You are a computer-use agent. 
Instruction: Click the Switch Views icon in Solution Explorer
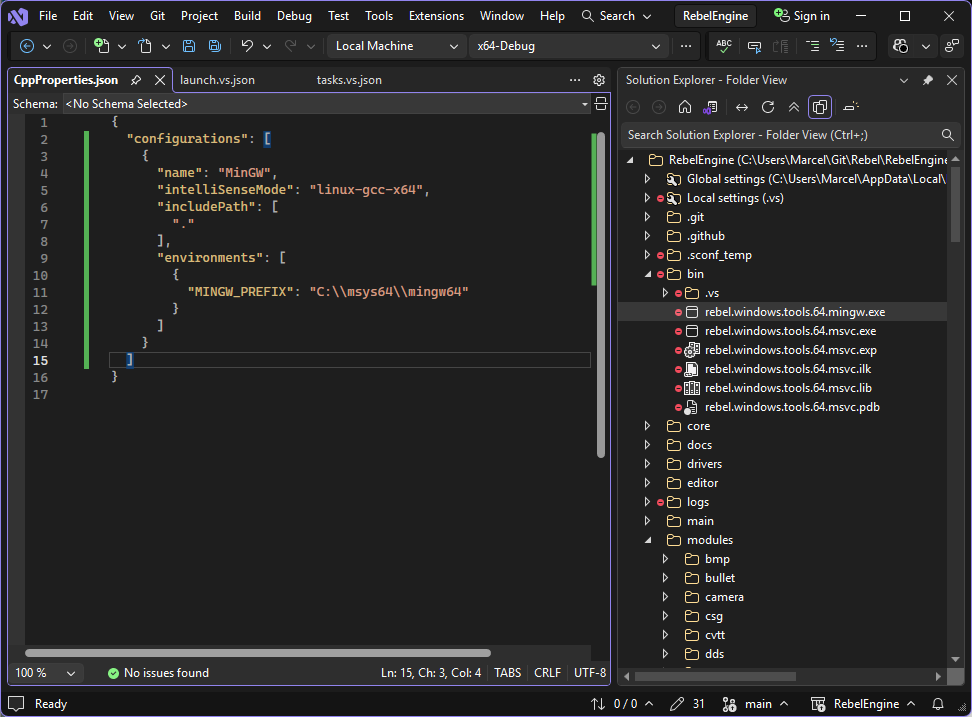(710, 107)
